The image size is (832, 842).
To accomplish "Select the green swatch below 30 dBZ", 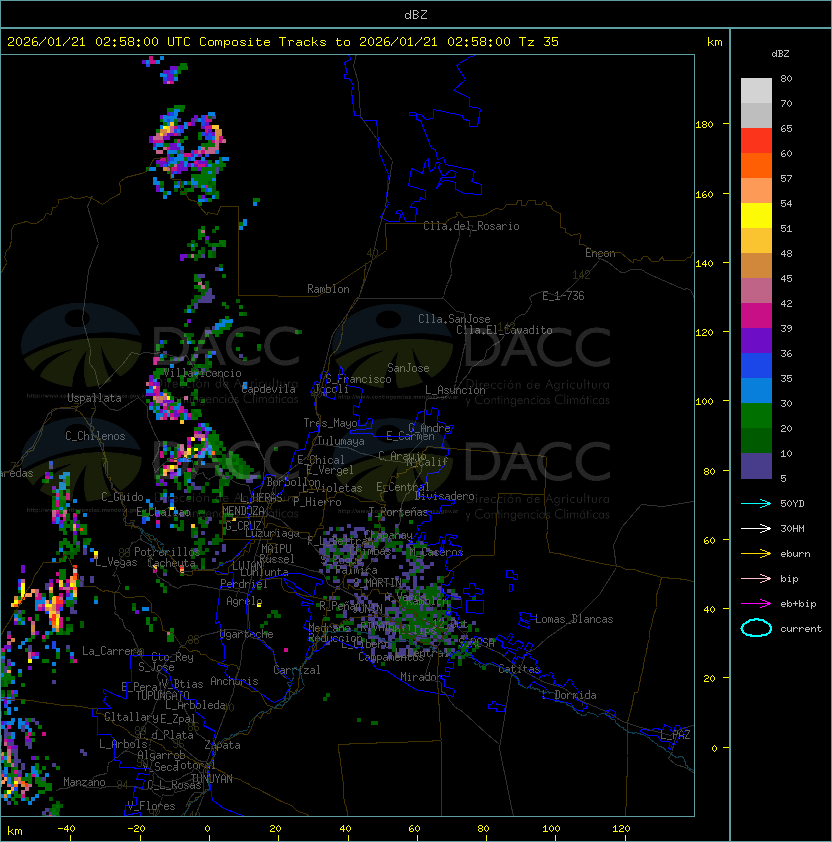I will [x=756, y=416].
